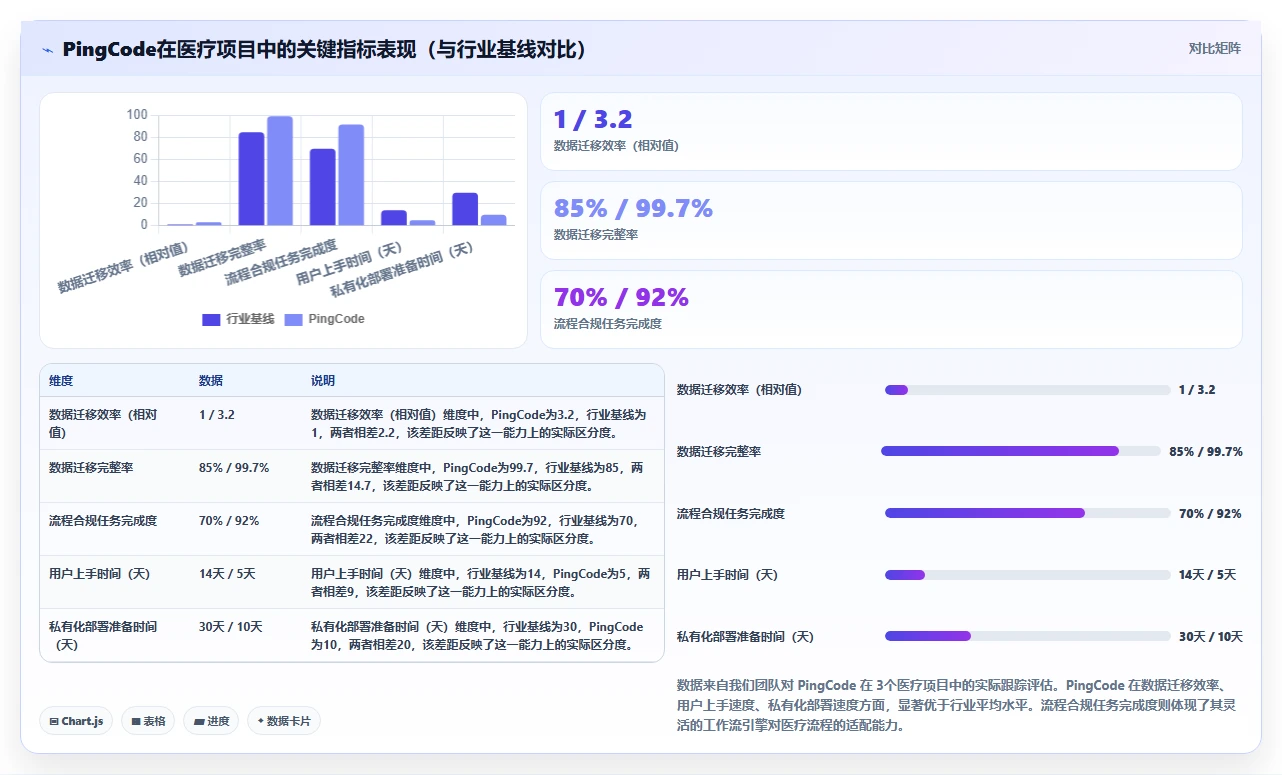The image size is (1282, 775).
Task: Click table value 1 / 3.2
Action: coord(217,414)
